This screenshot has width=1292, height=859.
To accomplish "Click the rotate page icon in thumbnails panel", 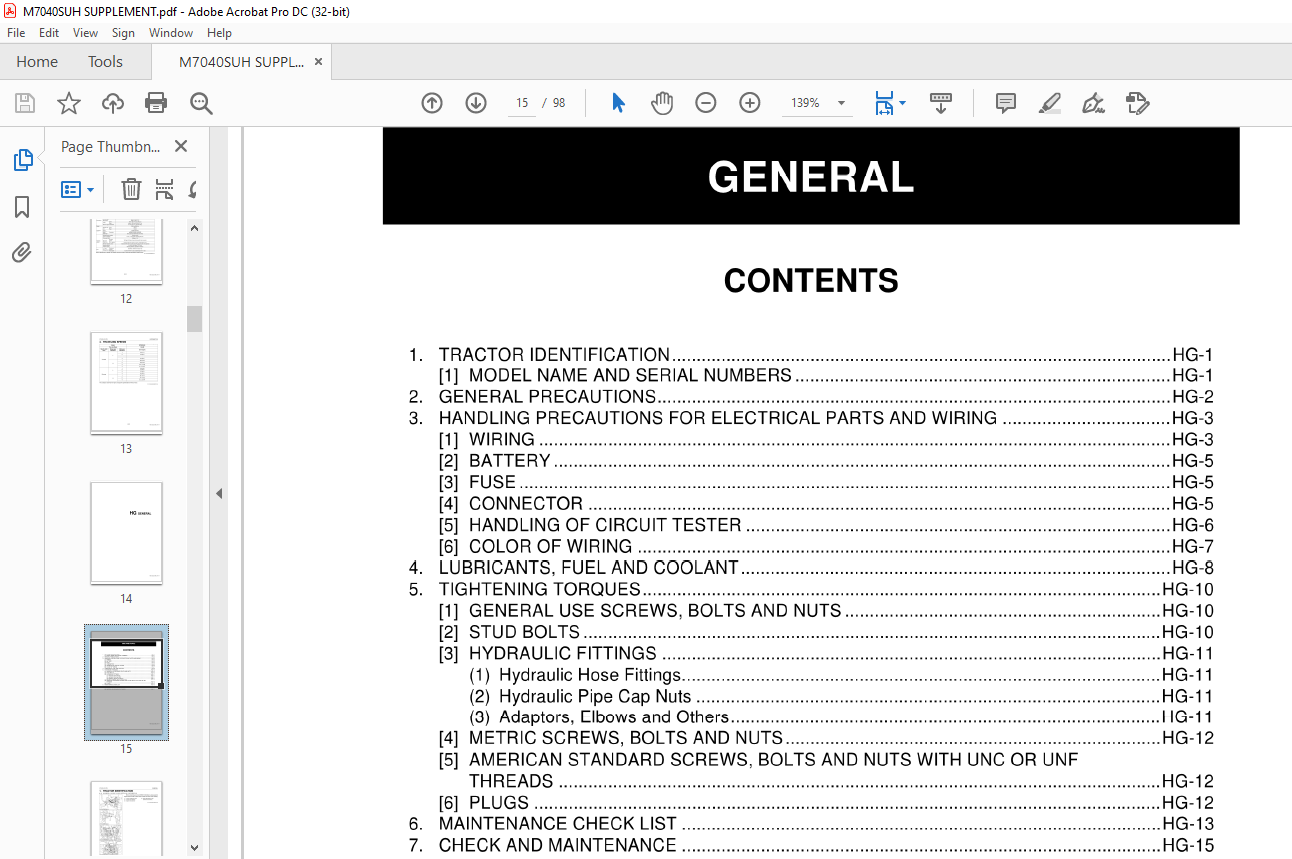I will 191,189.
